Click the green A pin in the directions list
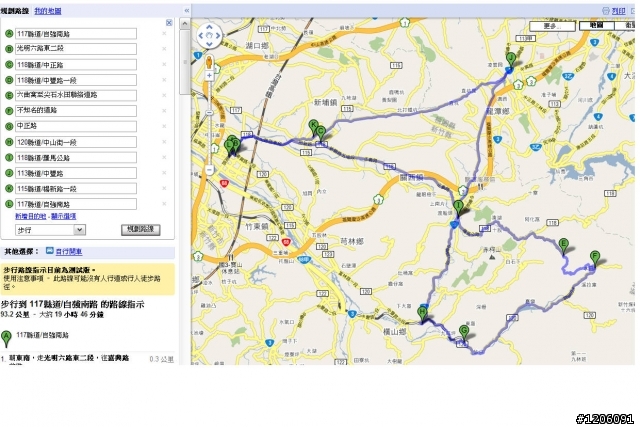Viewport: 640px width, 427px height. click(x=6, y=338)
